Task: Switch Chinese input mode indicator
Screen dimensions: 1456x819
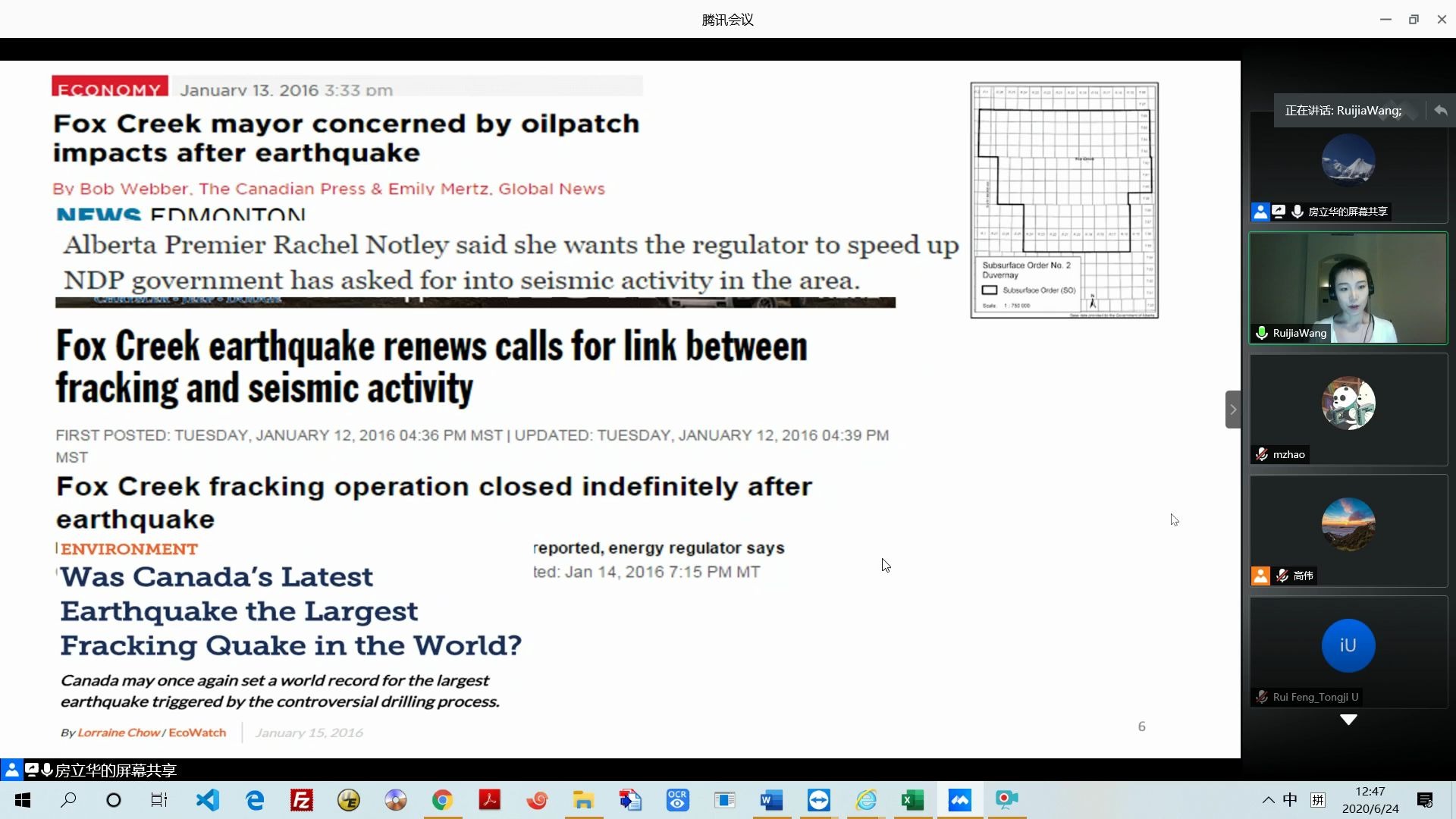Action: click(1290, 799)
